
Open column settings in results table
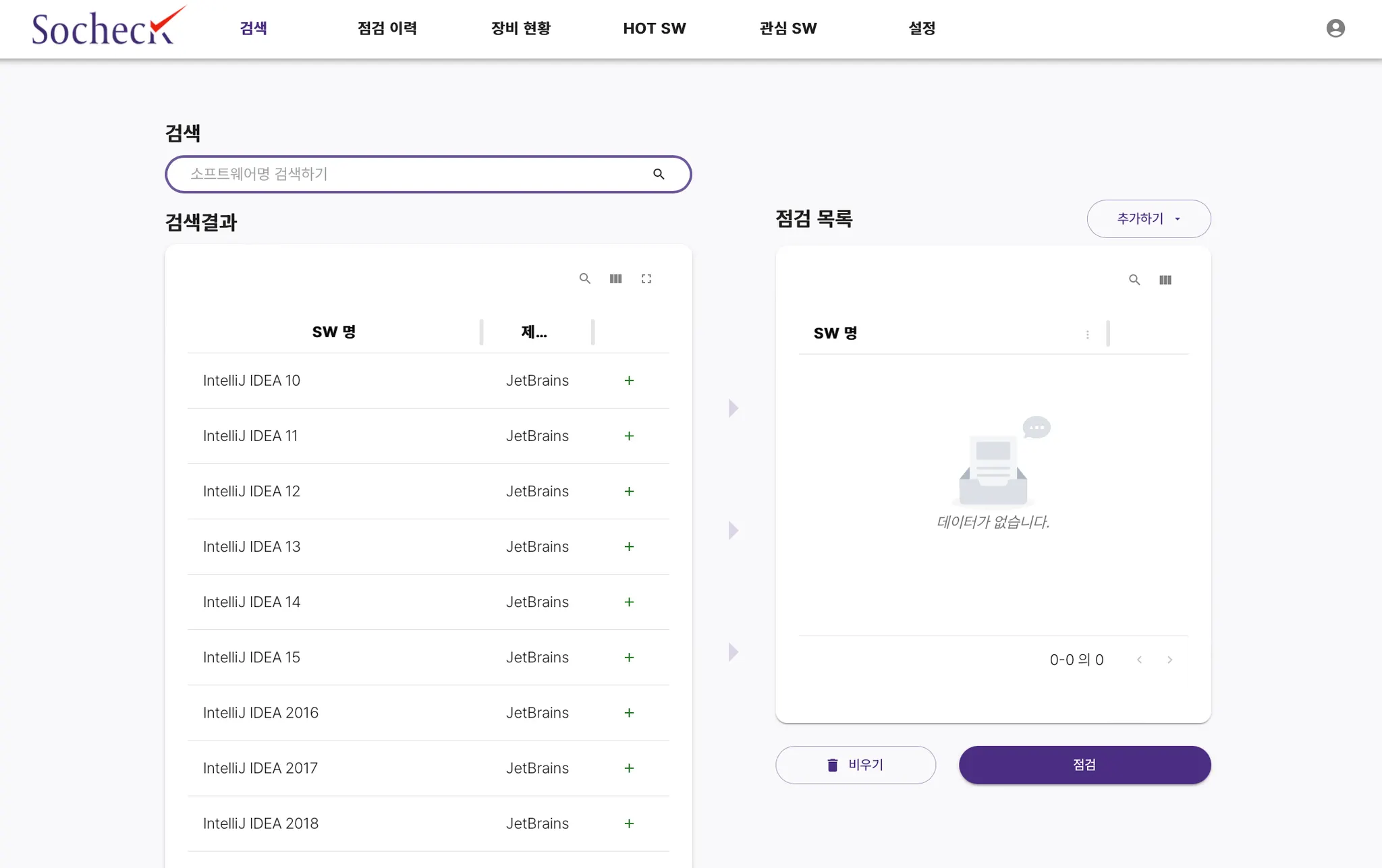point(615,279)
